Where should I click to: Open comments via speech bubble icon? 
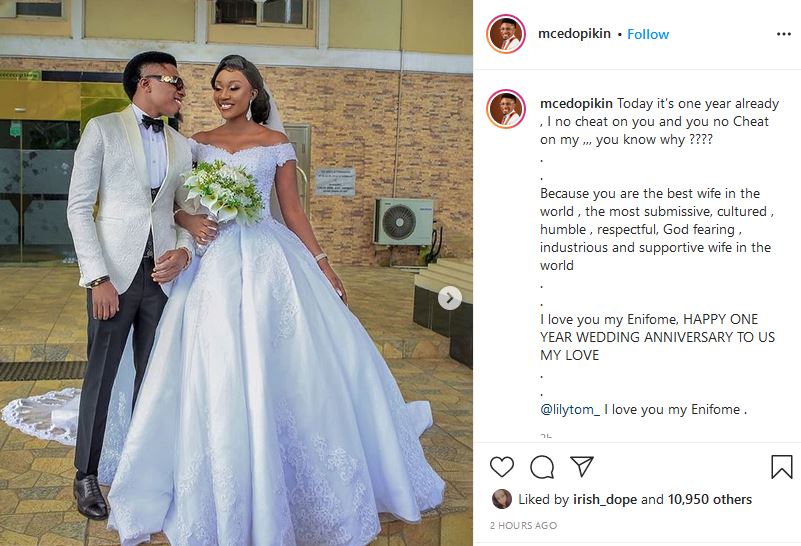tap(542, 467)
